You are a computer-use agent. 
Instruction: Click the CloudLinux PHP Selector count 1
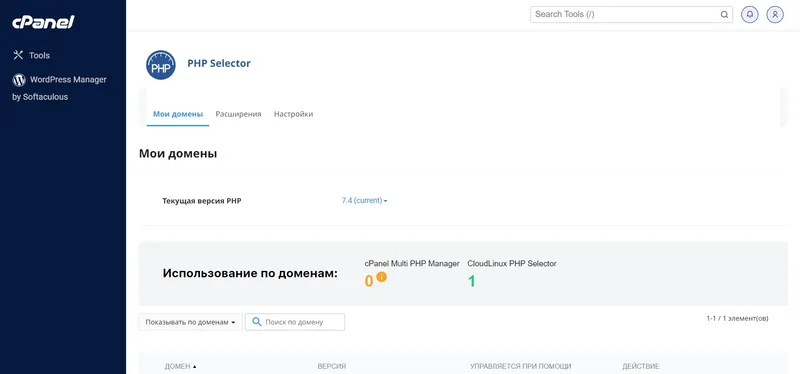click(x=471, y=281)
